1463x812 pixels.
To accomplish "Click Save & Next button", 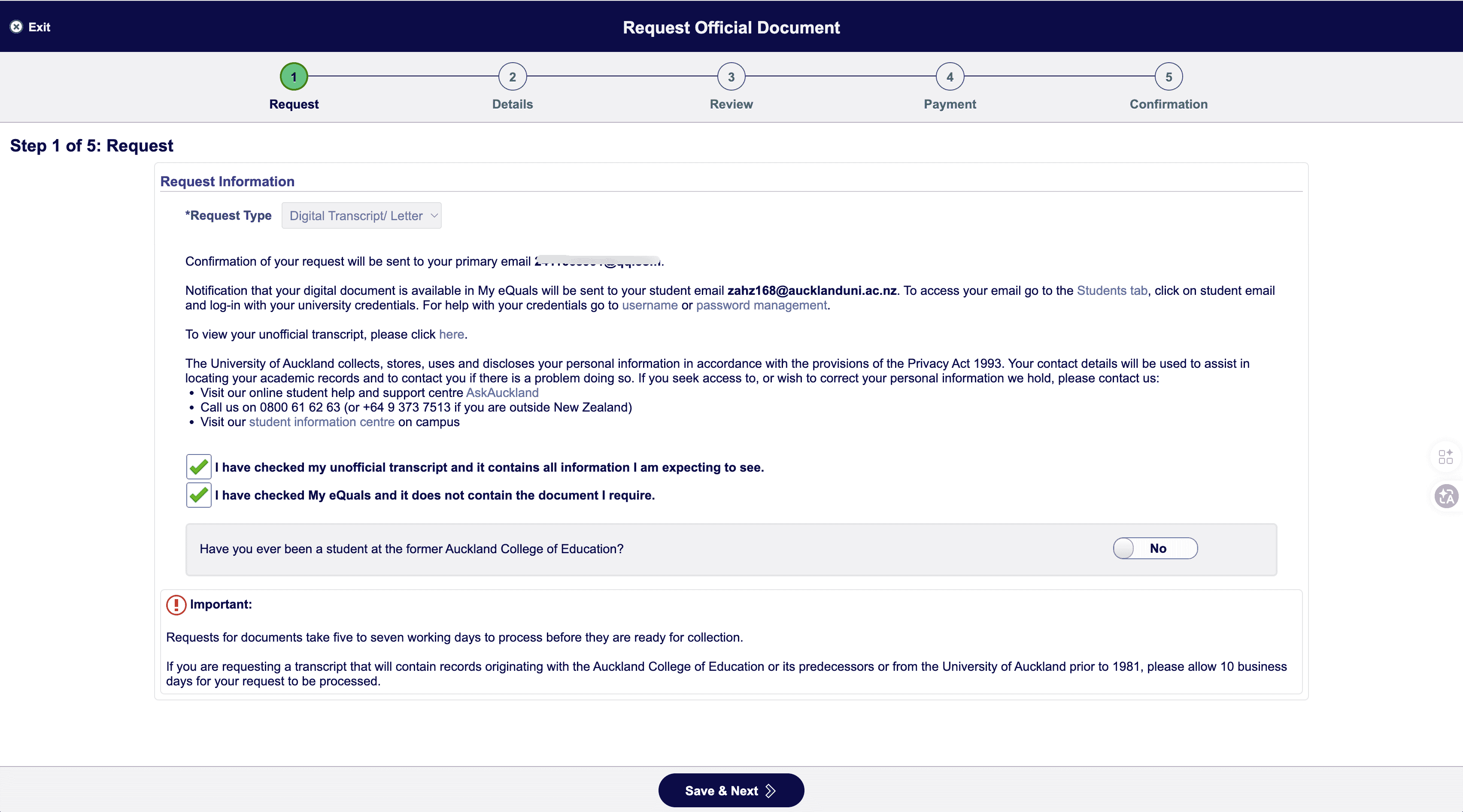I will (731, 791).
